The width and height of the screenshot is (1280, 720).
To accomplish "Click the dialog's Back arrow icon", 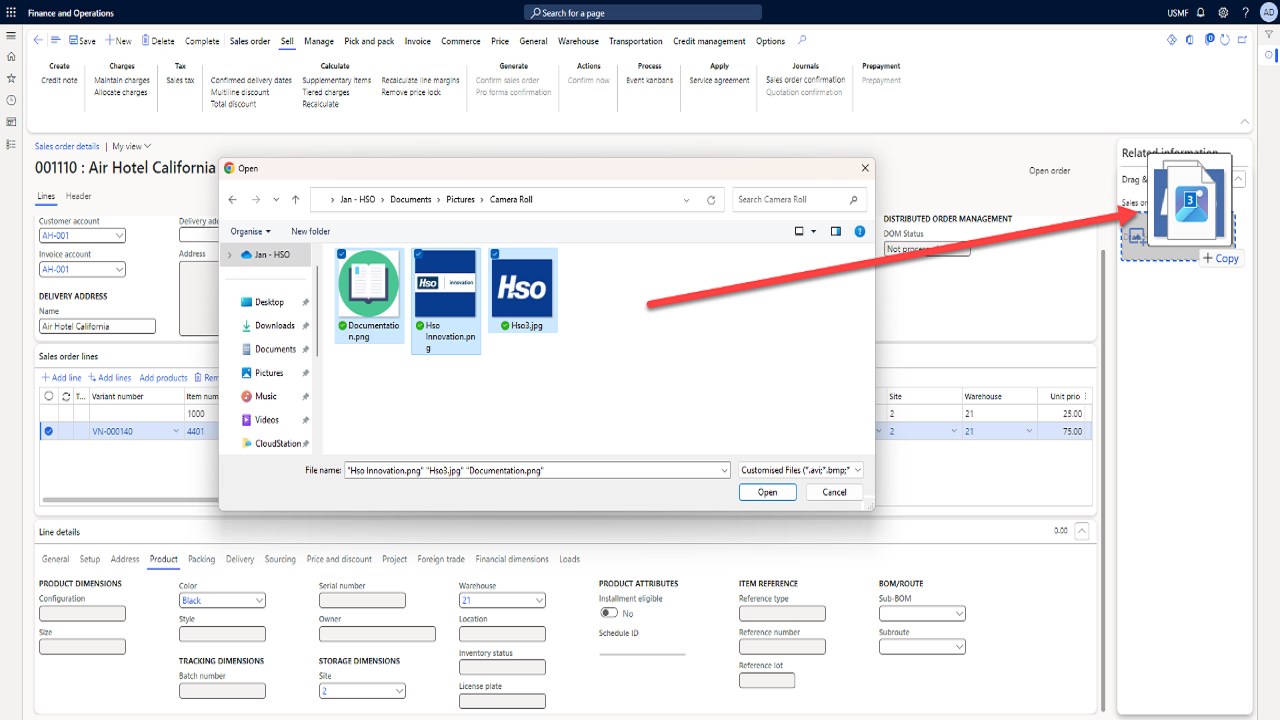I will (x=233, y=200).
